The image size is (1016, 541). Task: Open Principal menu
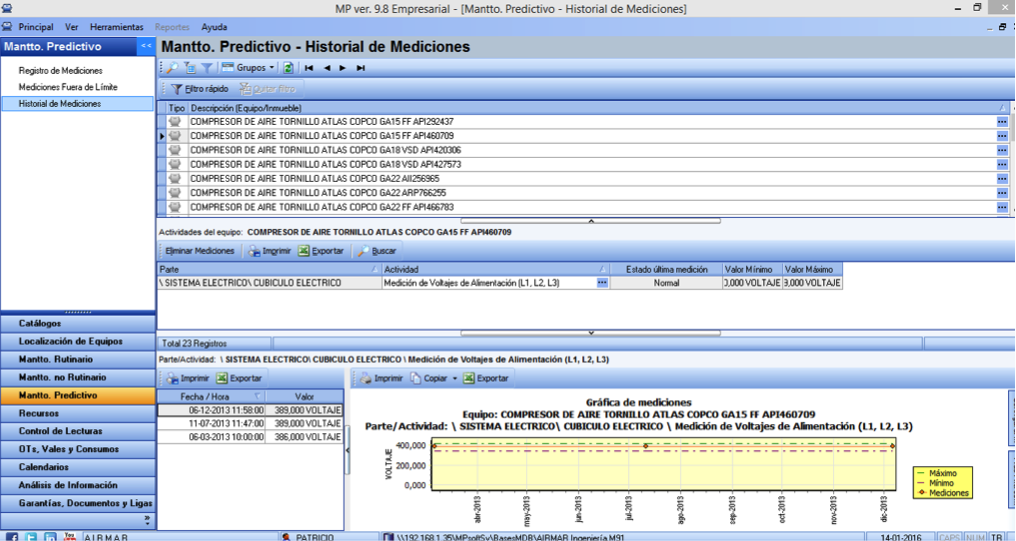point(36,27)
